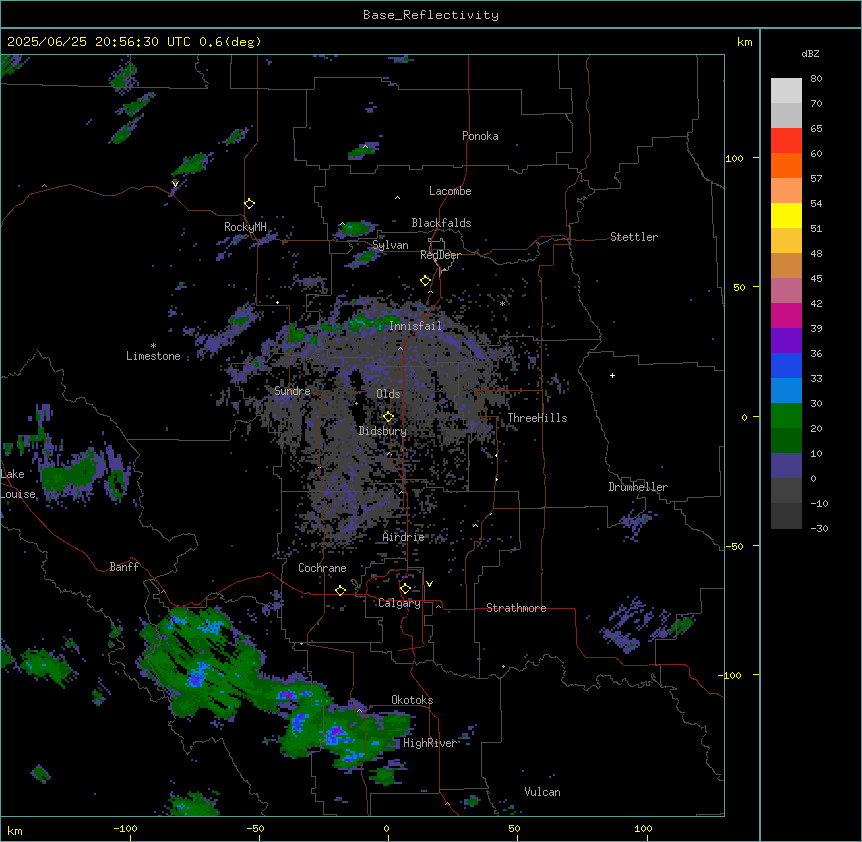
Task: Click the Ponoka city label
Action: [480, 136]
